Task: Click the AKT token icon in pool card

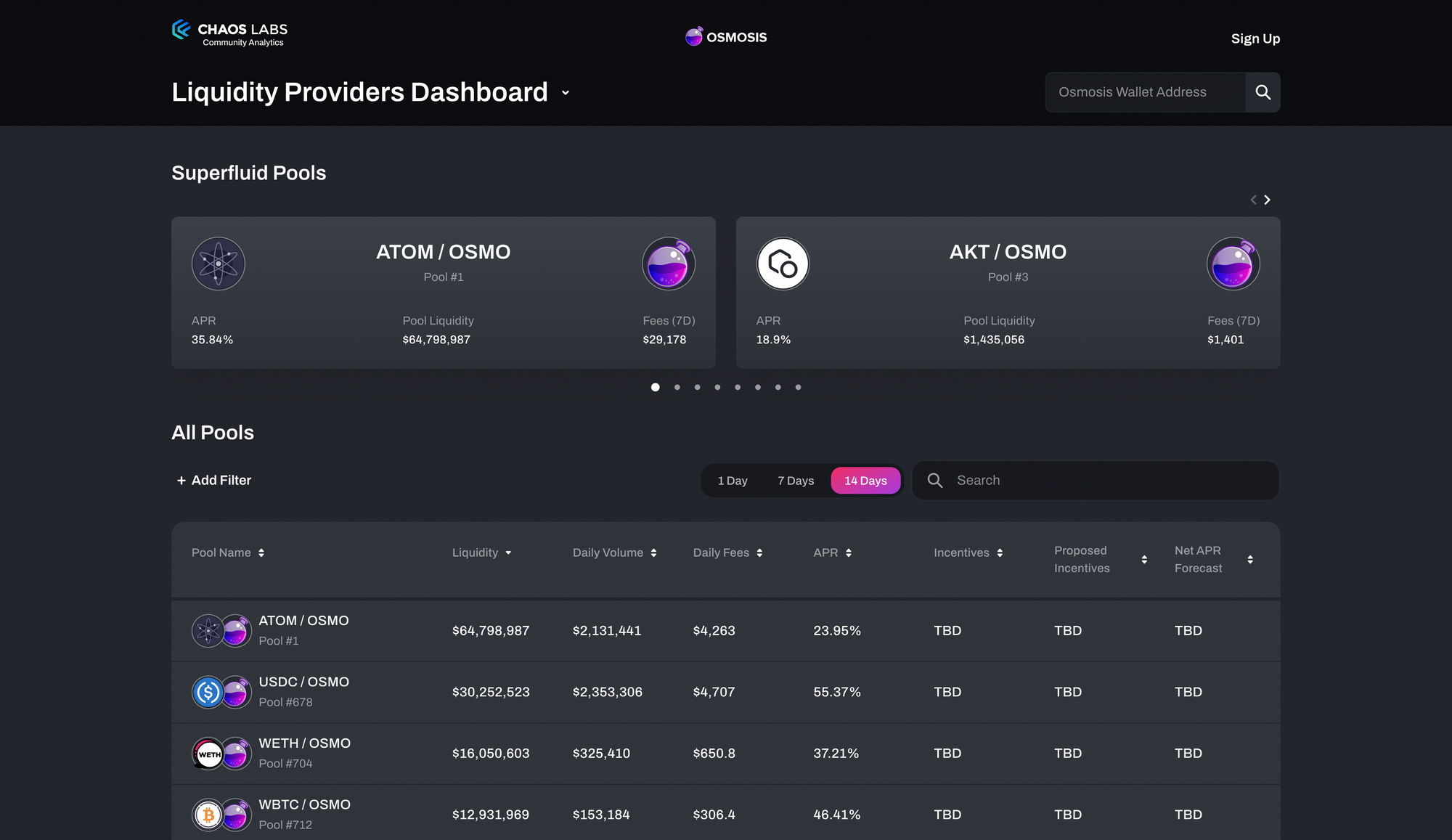Action: point(783,264)
